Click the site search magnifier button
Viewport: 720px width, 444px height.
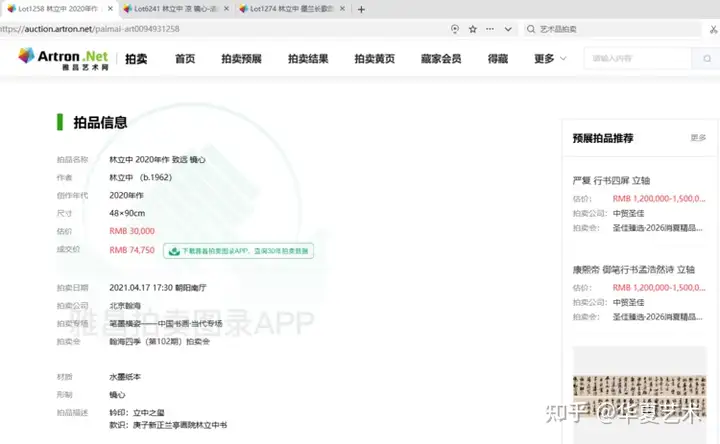tap(707, 58)
